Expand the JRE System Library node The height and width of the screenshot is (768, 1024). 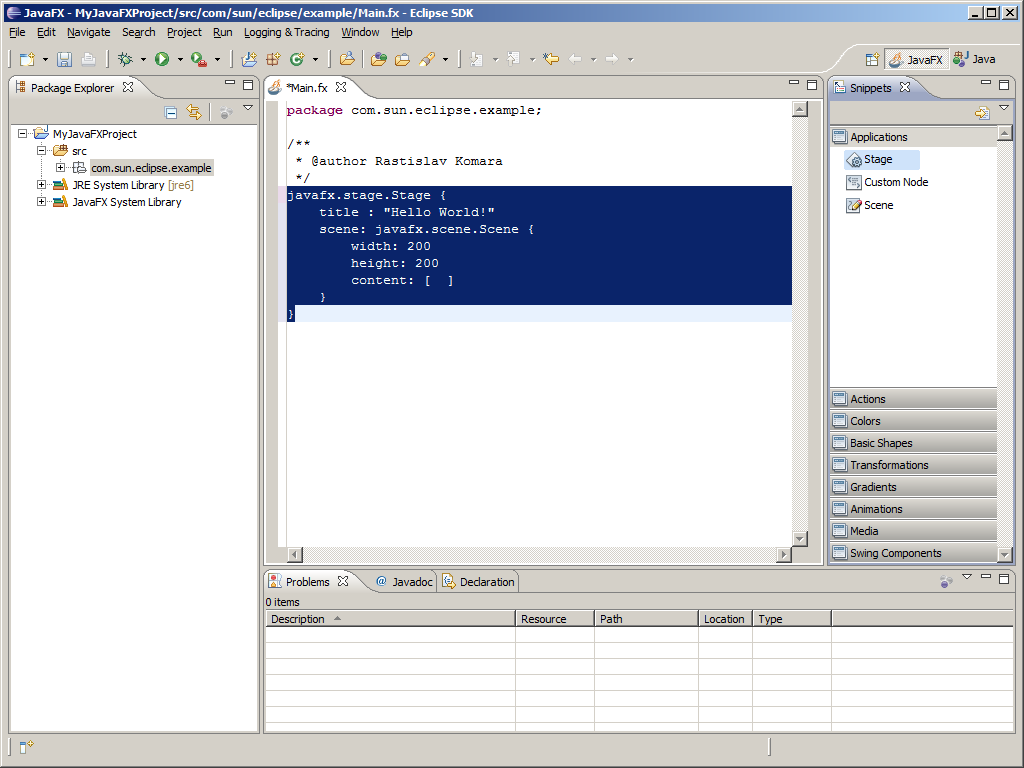[x=42, y=185]
